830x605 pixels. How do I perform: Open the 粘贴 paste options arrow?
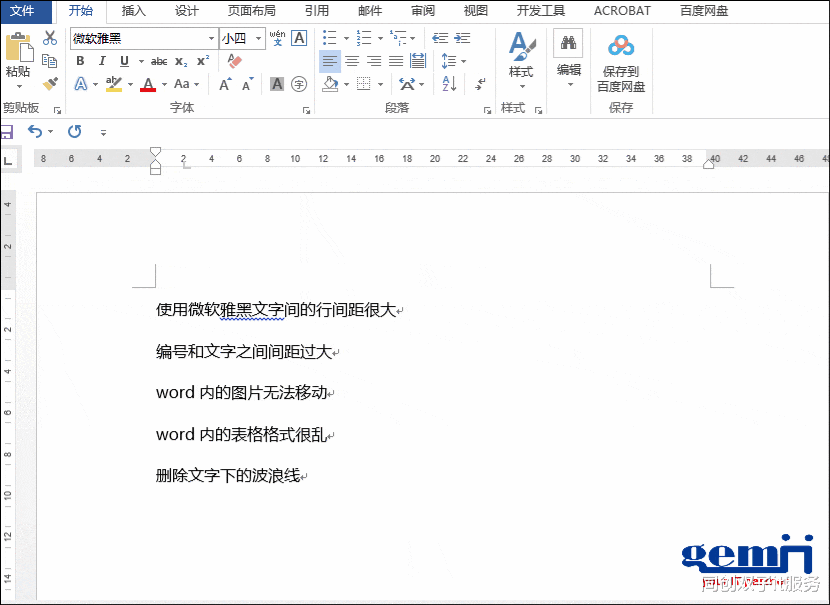[19, 86]
